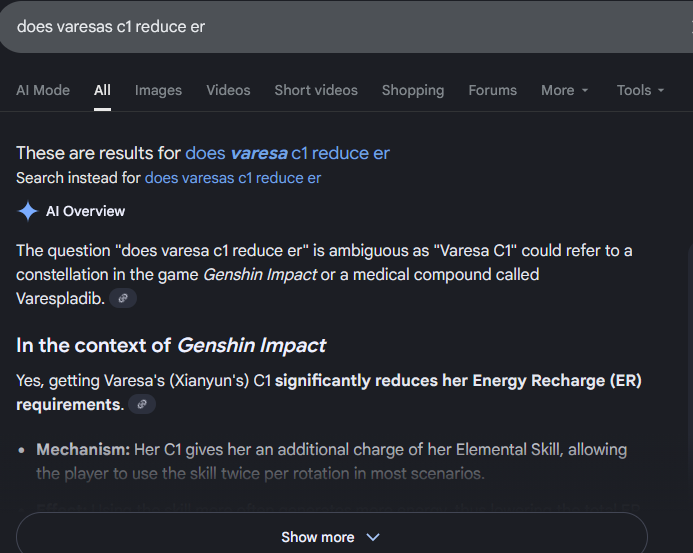This screenshot has width=693, height=553.
Task: Click the AI Overview sparkle icon
Action: point(27,211)
